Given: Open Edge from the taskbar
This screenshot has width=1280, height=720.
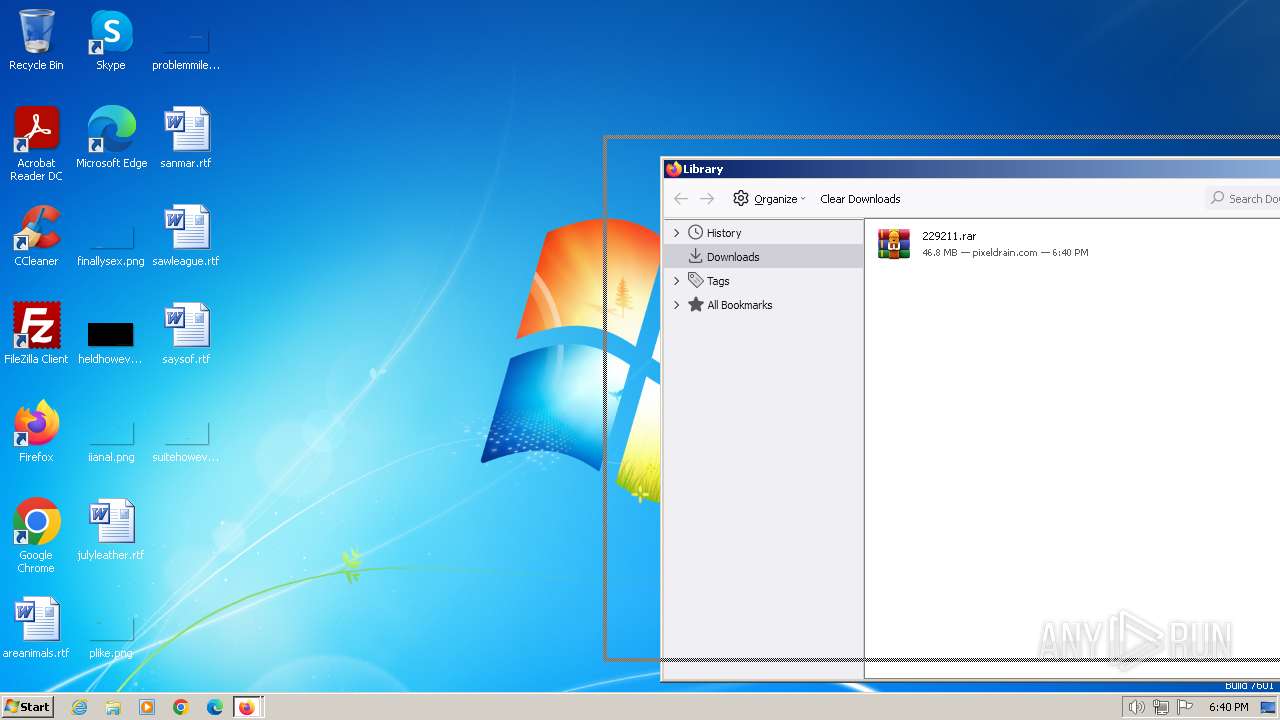Looking at the screenshot, I should point(215,707).
